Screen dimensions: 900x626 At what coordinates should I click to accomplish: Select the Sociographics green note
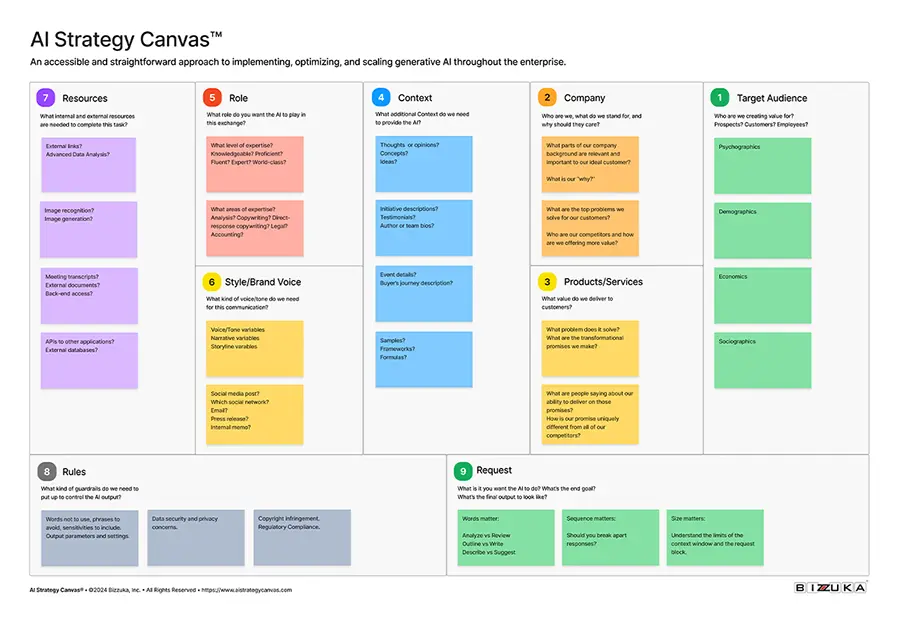(763, 360)
